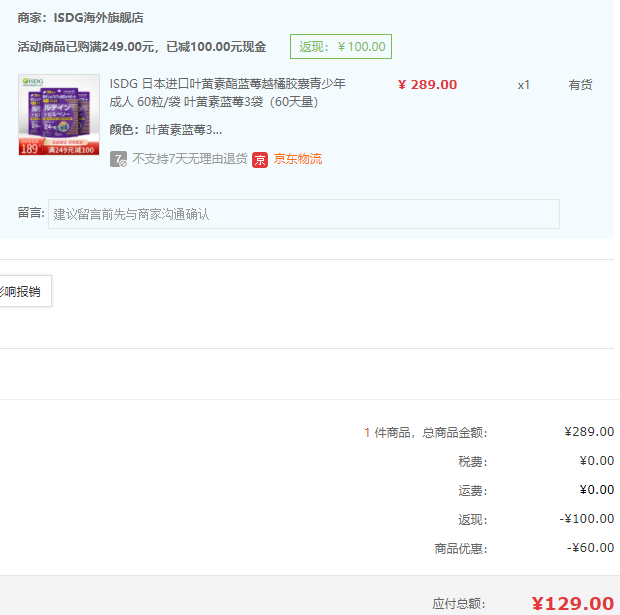Click the 应付总额 amount ¥129.00
Viewport: 620px width, 615px height.
click(573, 604)
